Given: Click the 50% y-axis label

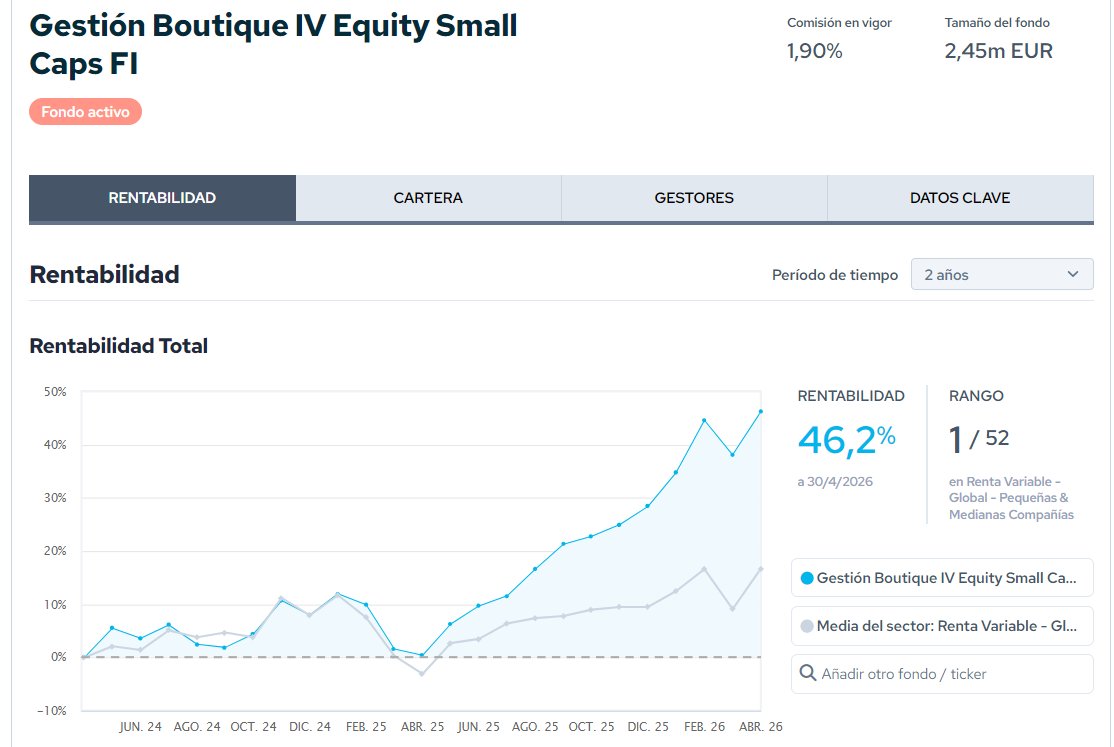Looking at the screenshot, I should pos(55,392).
